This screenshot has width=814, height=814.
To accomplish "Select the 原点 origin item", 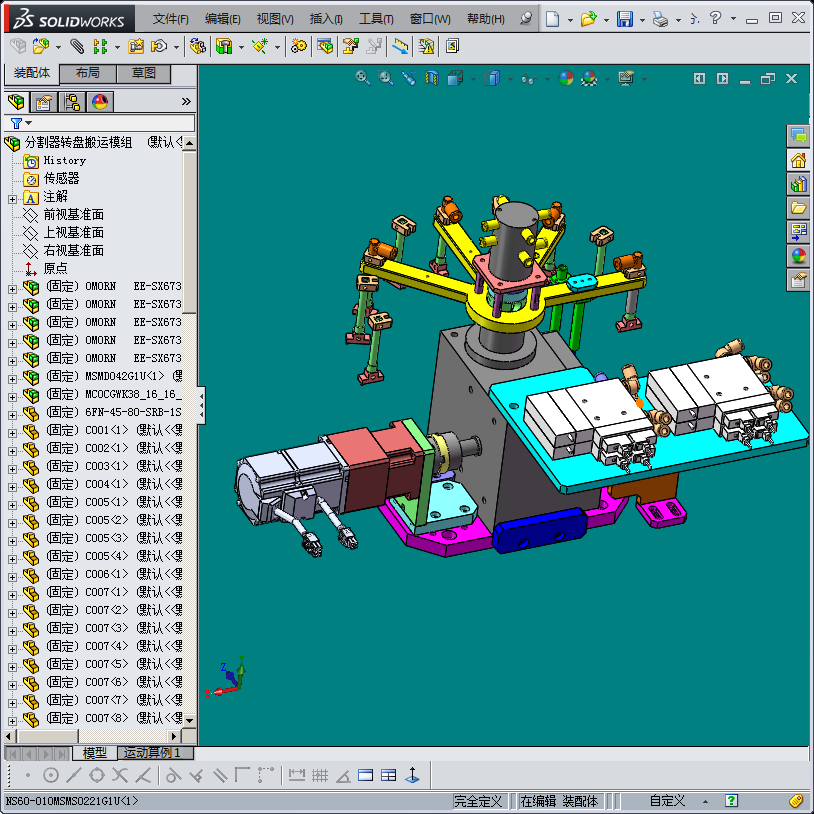I will [55, 268].
